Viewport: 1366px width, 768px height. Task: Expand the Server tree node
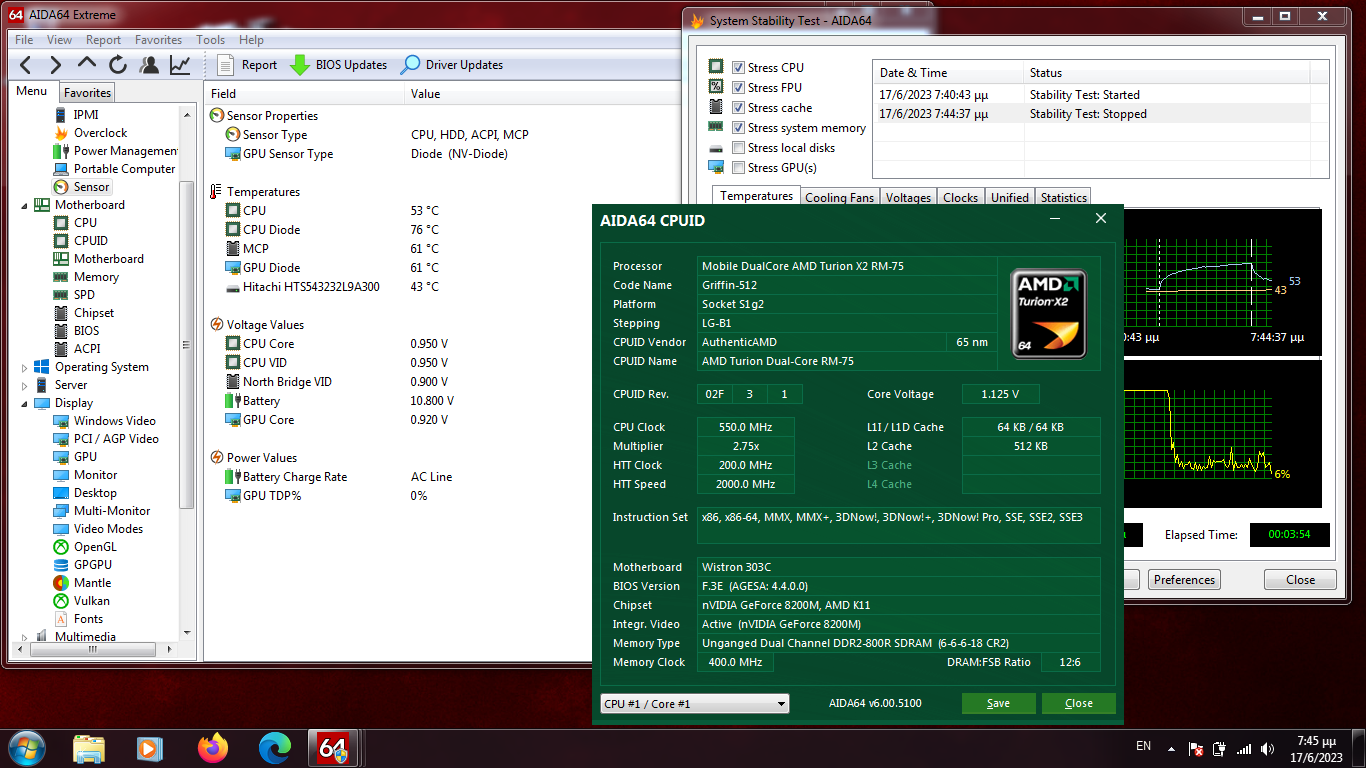[x=24, y=385]
